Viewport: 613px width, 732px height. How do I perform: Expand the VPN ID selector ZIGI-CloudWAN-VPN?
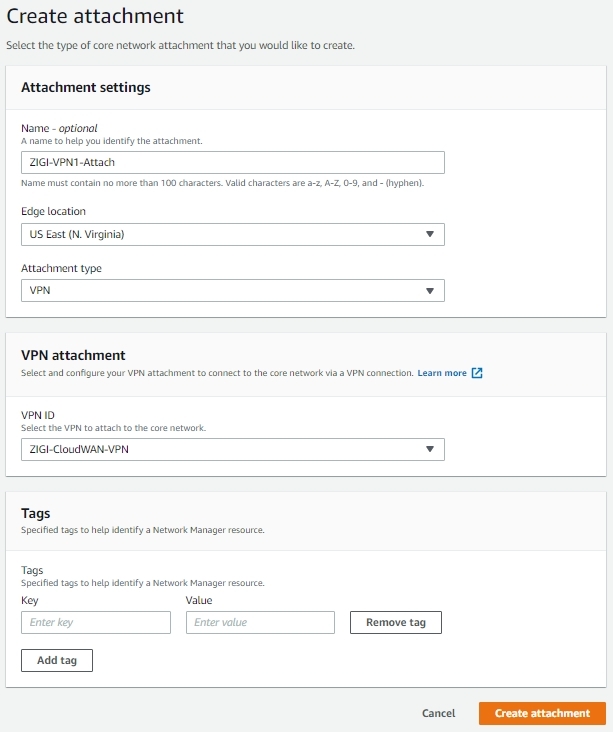click(233, 449)
